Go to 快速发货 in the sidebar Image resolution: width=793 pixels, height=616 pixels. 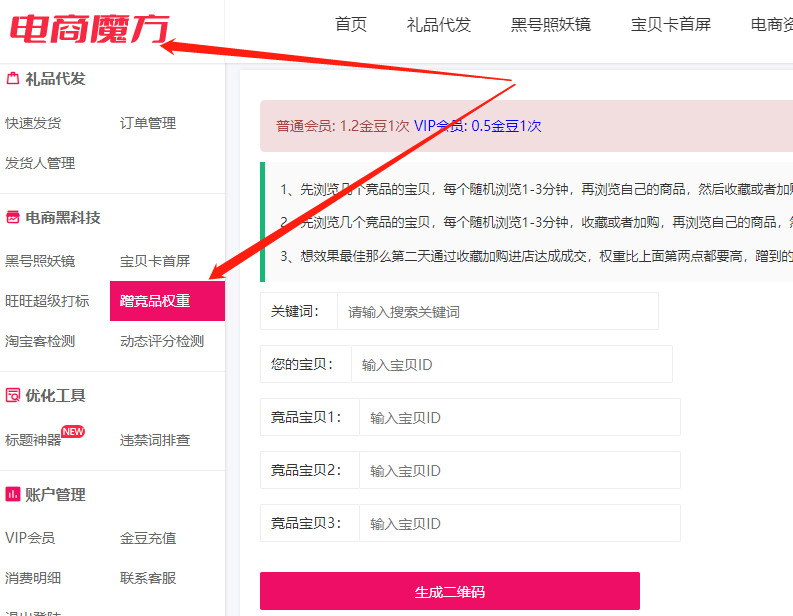(x=33, y=123)
